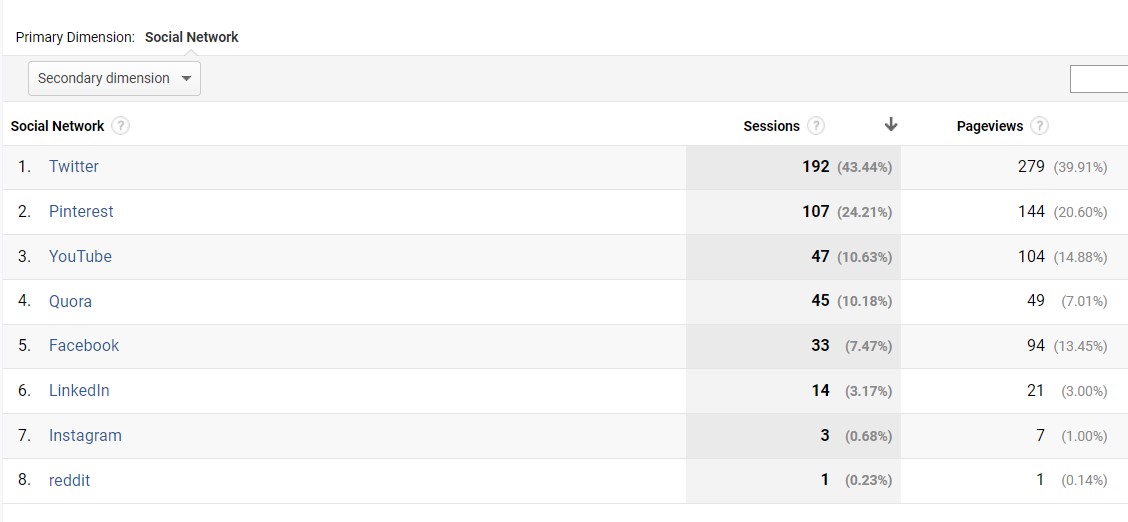The image size is (1128, 522).
Task: Open the Twitter social network link
Action: click(x=74, y=167)
